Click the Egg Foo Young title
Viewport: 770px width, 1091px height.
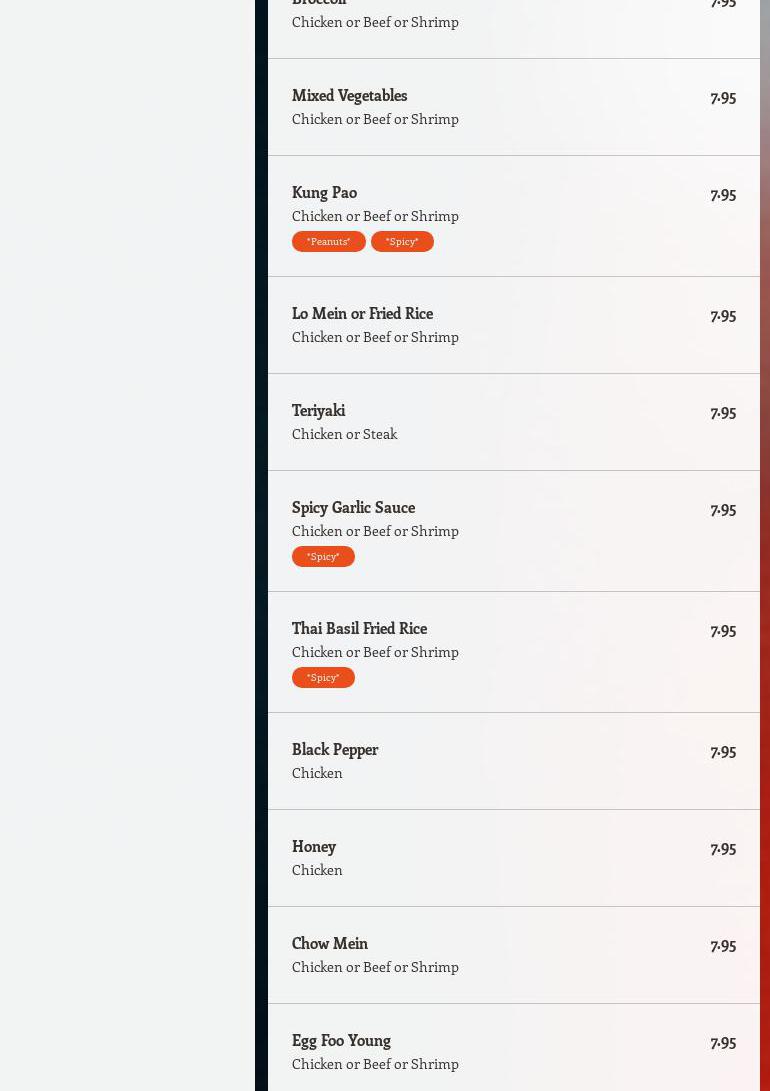tap(341, 1040)
